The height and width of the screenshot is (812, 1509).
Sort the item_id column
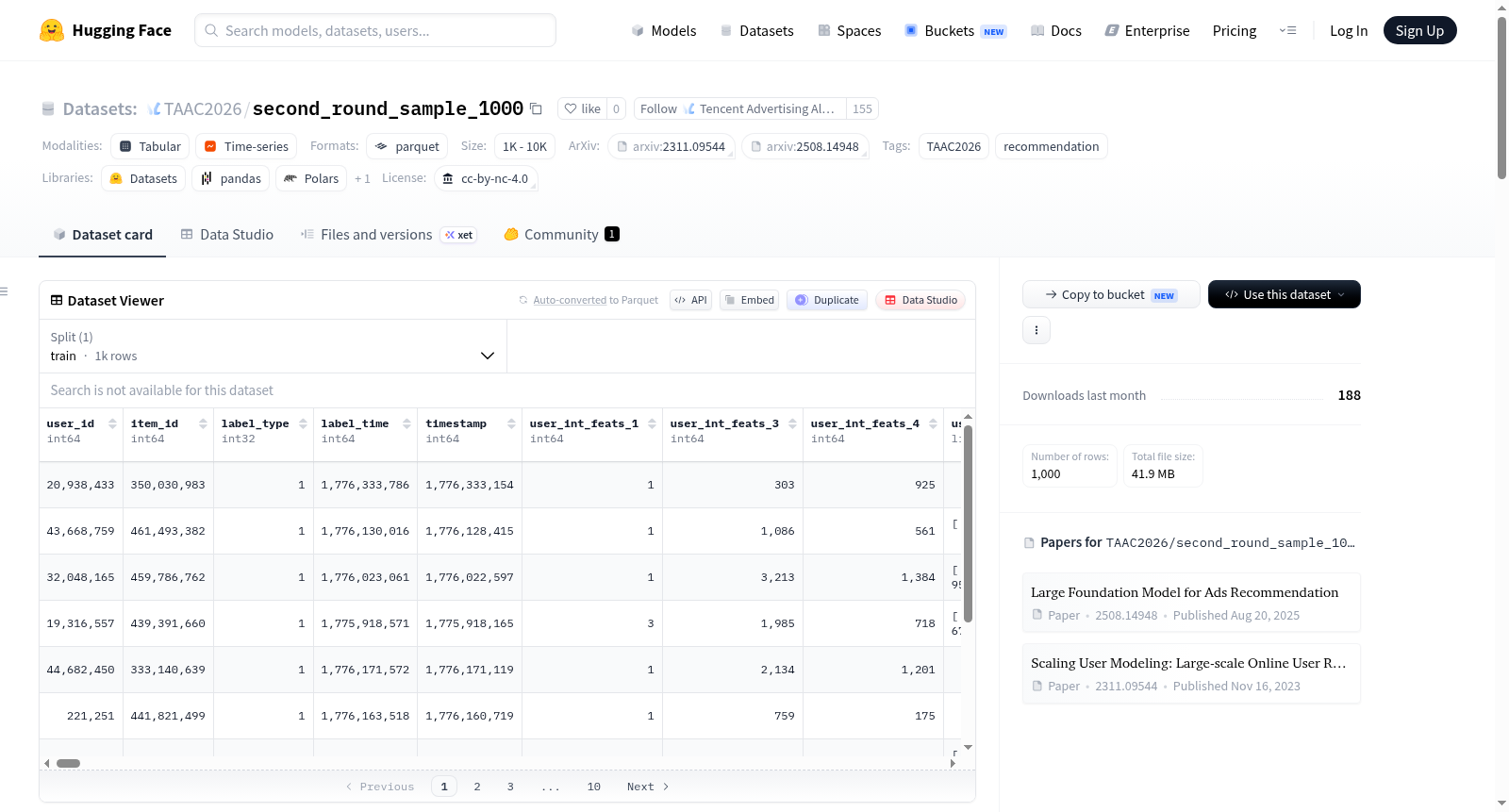click(x=203, y=423)
